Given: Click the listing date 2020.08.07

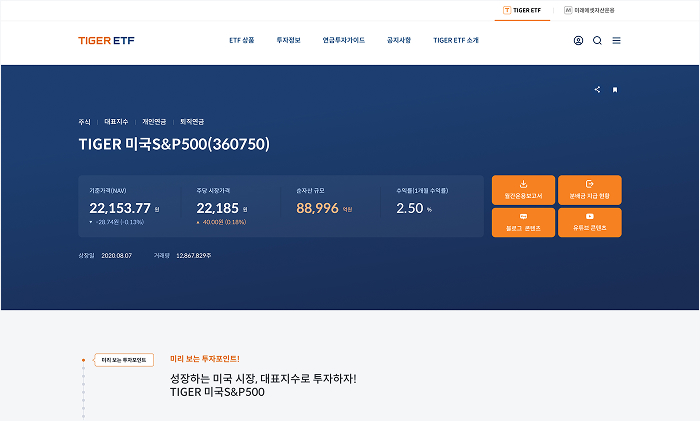Looking at the screenshot, I should pos(117,256).
